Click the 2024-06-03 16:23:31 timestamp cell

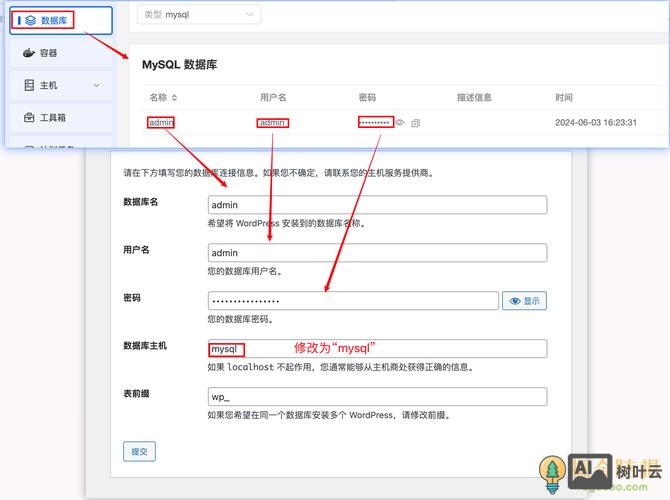coord(596,123)
